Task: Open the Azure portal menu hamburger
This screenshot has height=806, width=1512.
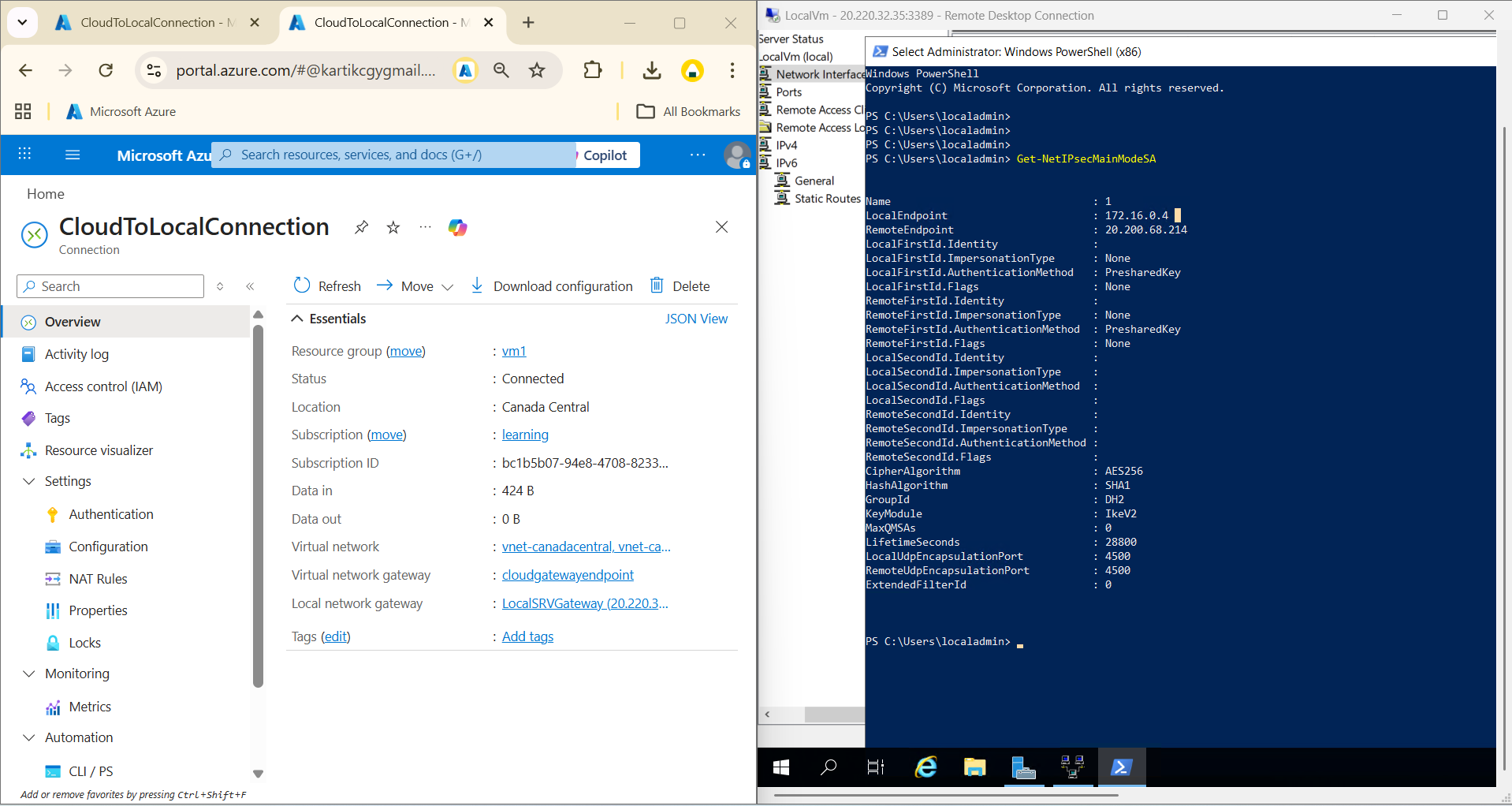Action: [73, 155]
